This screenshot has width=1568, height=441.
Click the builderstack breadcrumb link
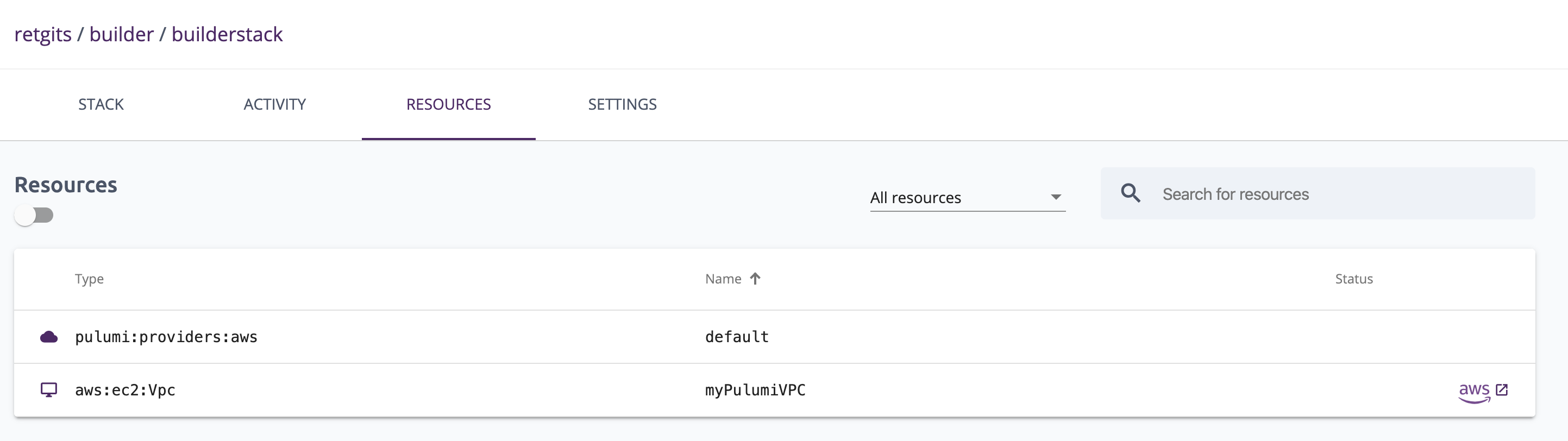(x=227, y=35)
